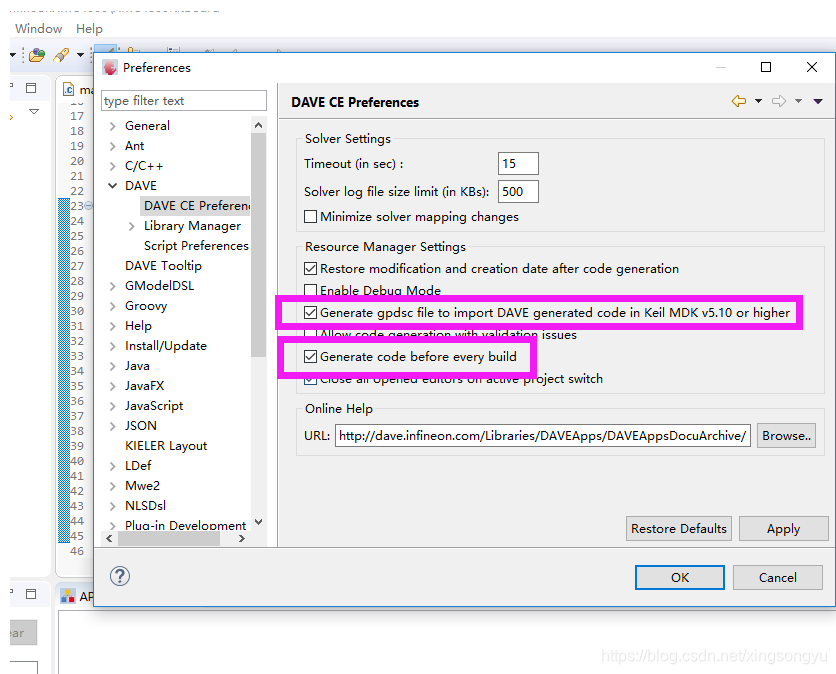This screenshot has height=674, width=836.
Task: Open the Window menu
Action: [38, 28]
